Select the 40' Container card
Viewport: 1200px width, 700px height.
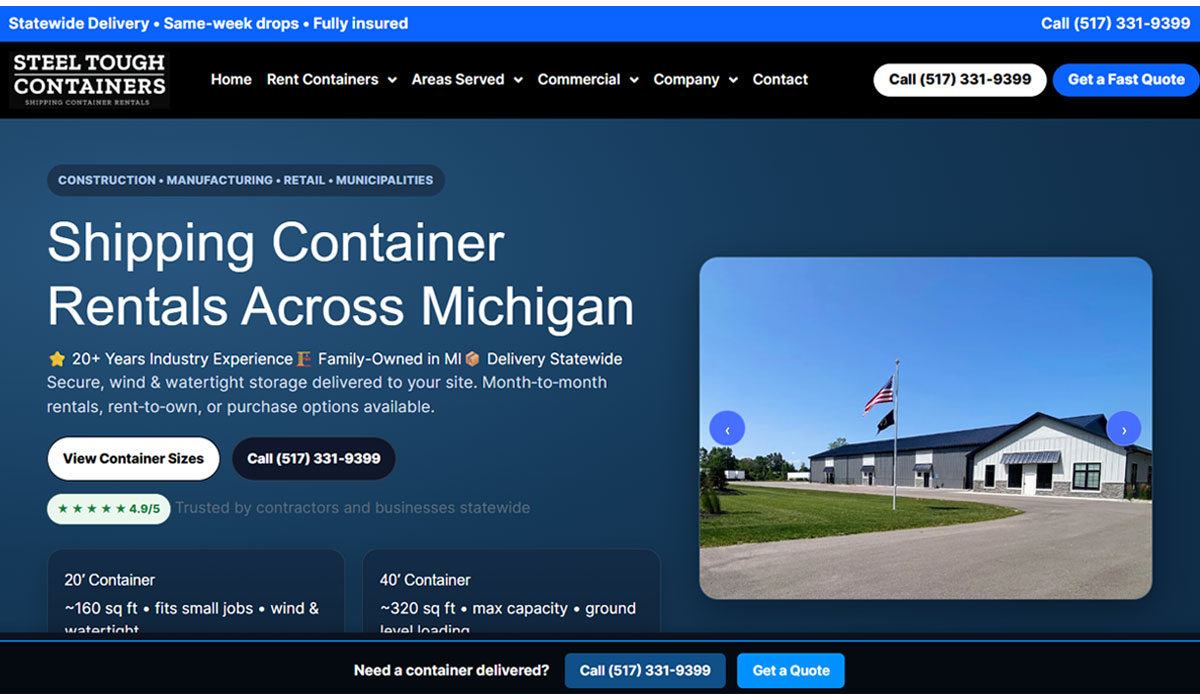click(x=511, y=591)
